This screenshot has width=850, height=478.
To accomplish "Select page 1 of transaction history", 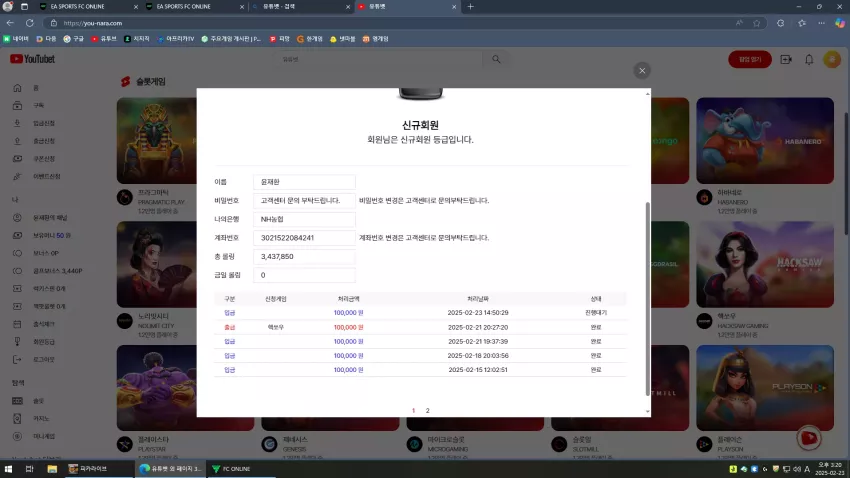I will (413, 411).
